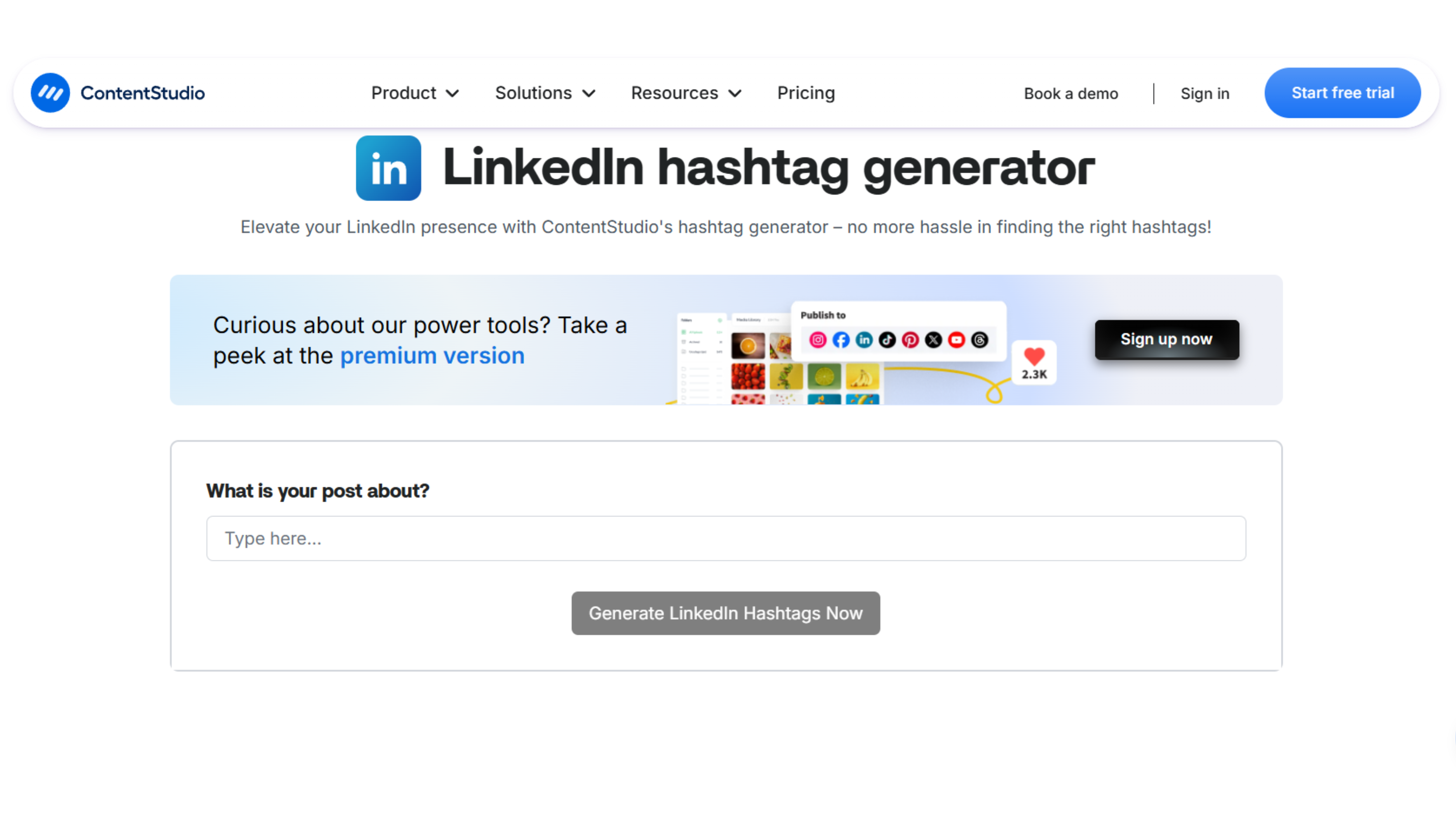The image size is (1456, 819).
Task: Open the Solutions dropdown menu
Action: (x=545, y=93)
